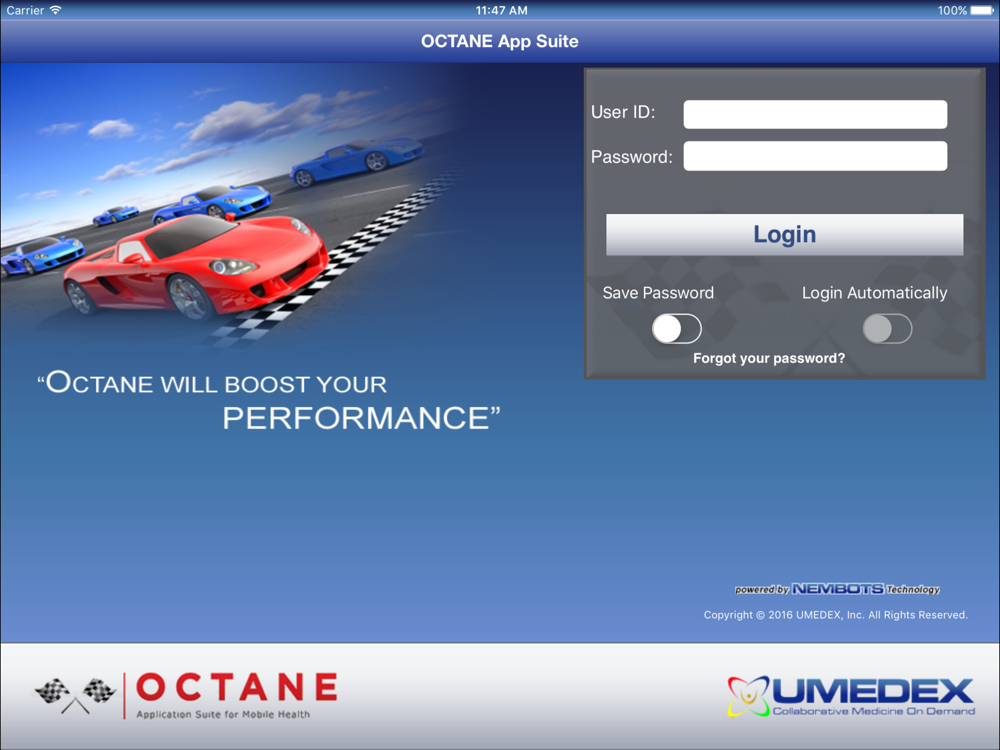
Task: Tap the powered by NEMBOTS Technology logo
Action: tap(837, 589)
